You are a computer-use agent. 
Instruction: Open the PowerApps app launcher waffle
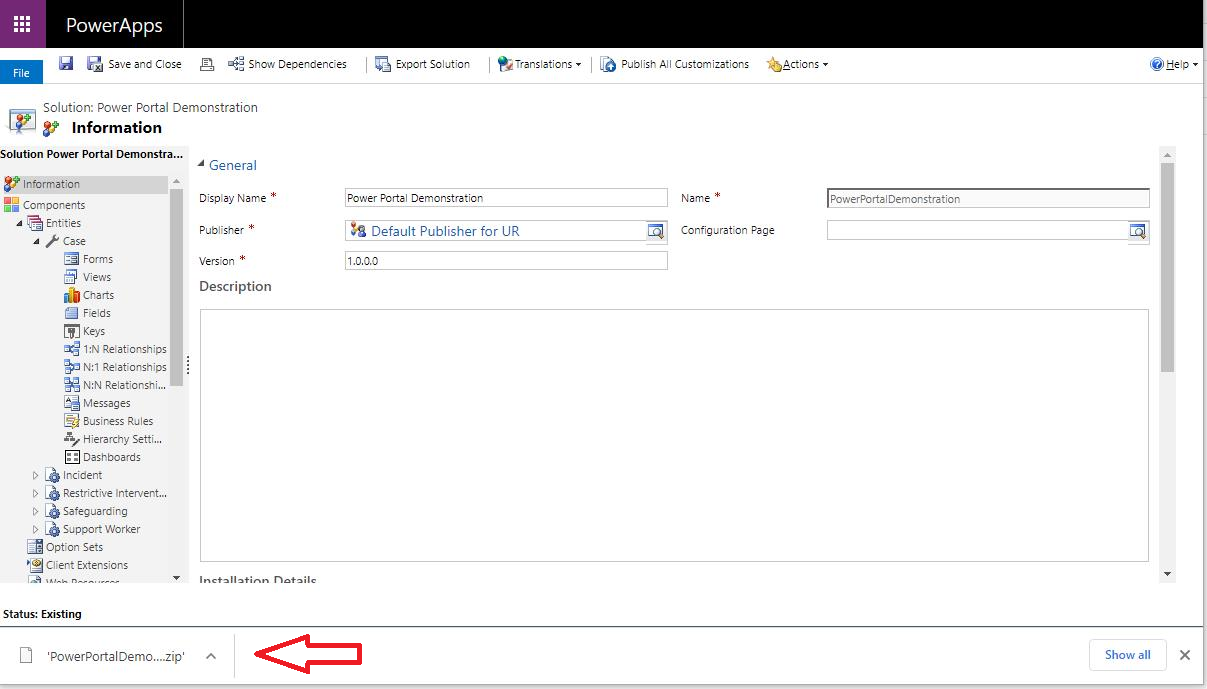22,24
